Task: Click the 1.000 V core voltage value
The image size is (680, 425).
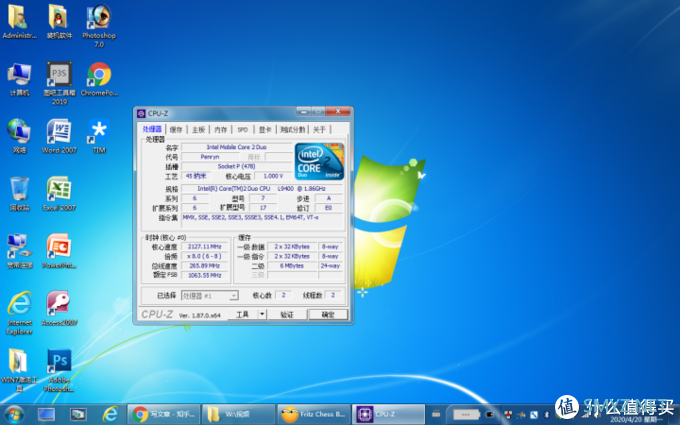Action: (x=273, y=176)
